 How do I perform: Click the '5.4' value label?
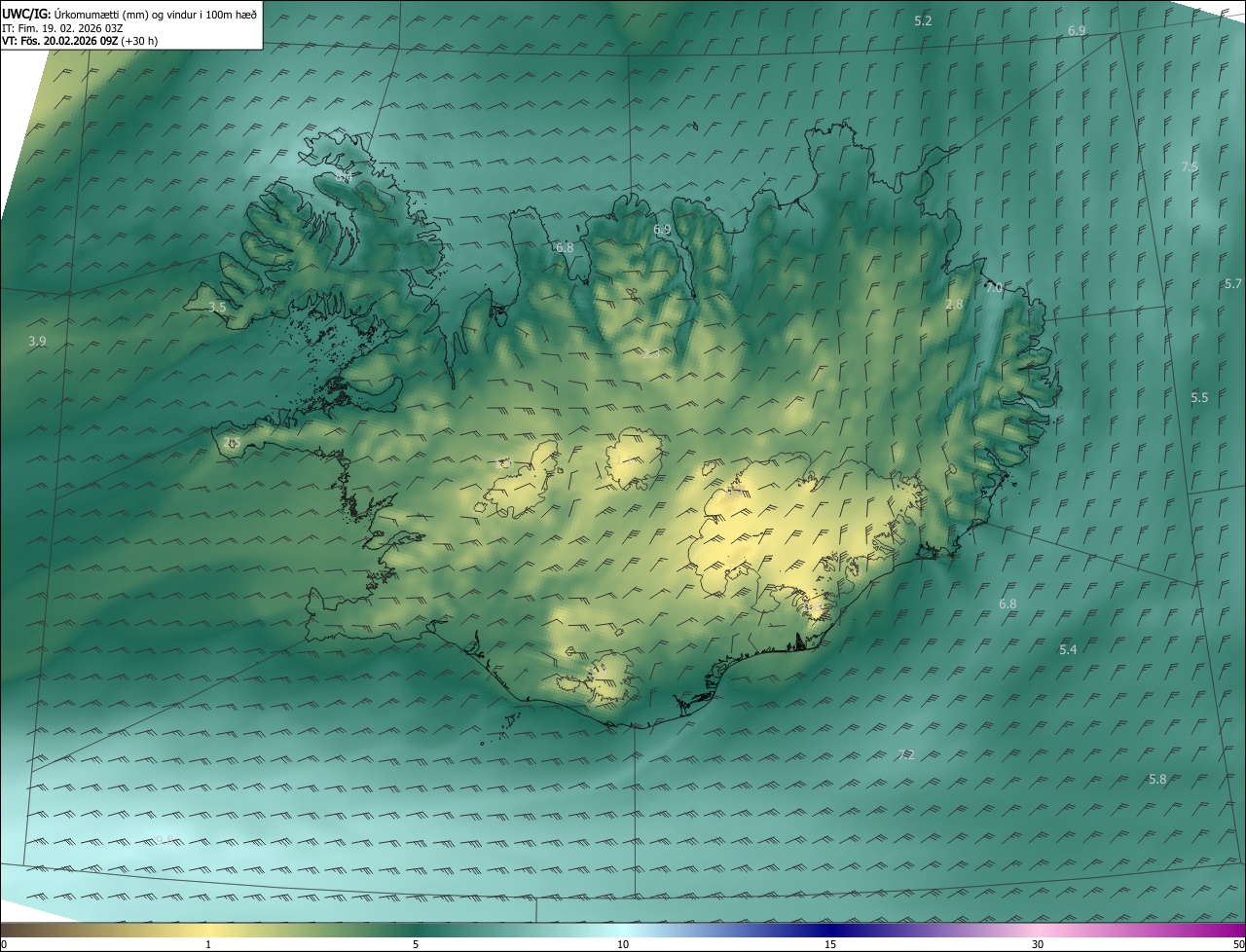point(1068,649)
